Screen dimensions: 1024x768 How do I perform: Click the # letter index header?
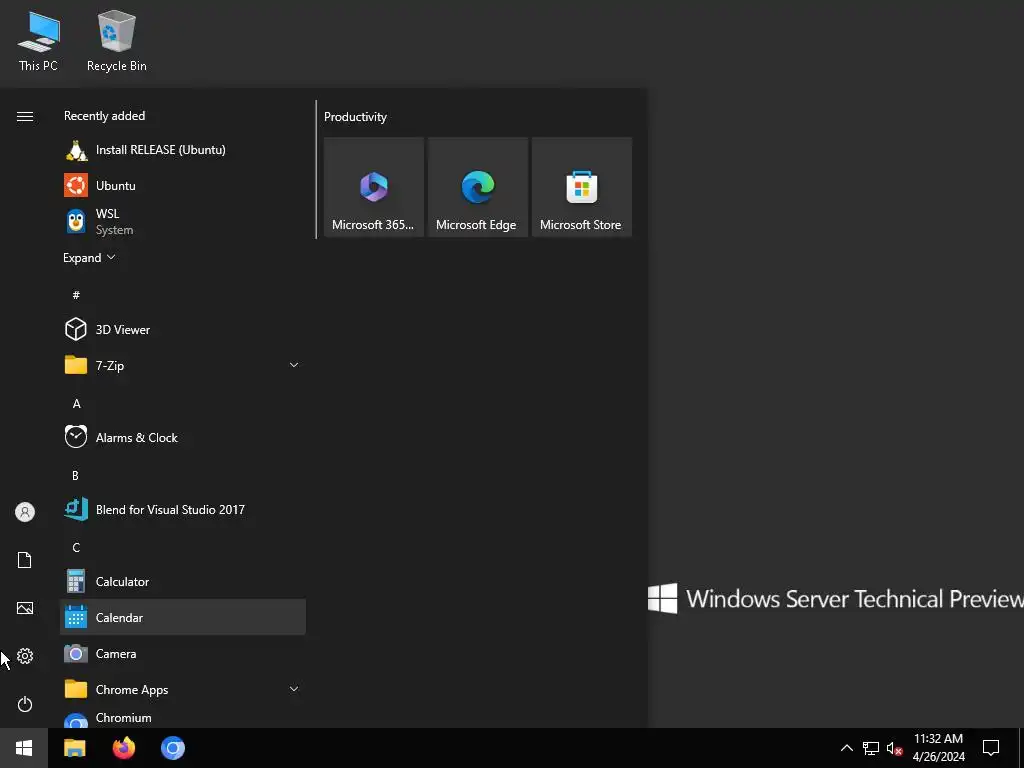[76, 295]
